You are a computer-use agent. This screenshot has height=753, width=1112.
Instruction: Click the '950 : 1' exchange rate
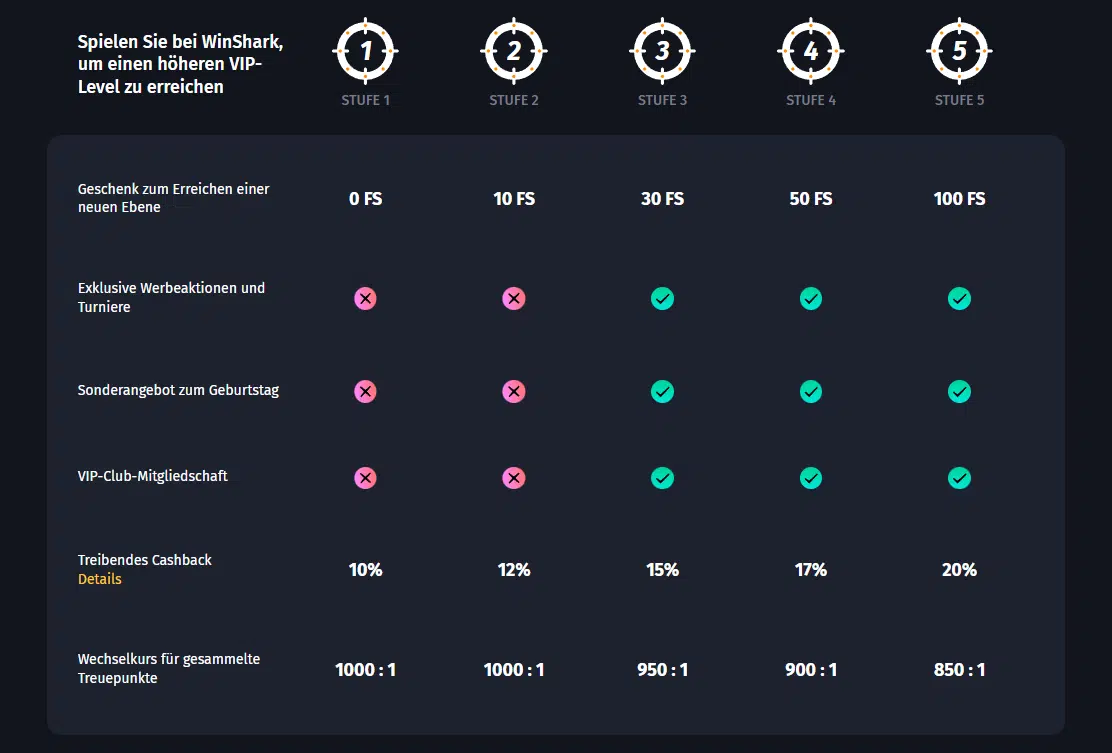tap(662, 669)
